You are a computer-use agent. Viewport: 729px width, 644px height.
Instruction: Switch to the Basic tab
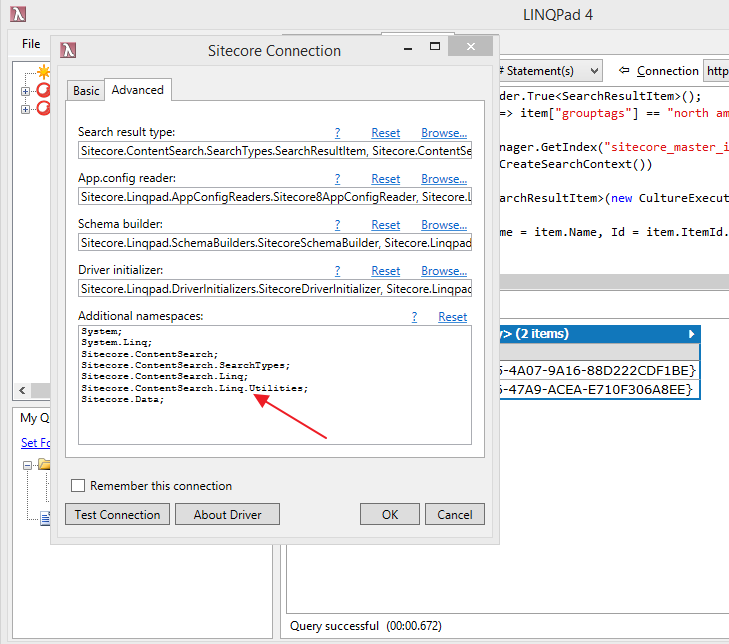86,91
